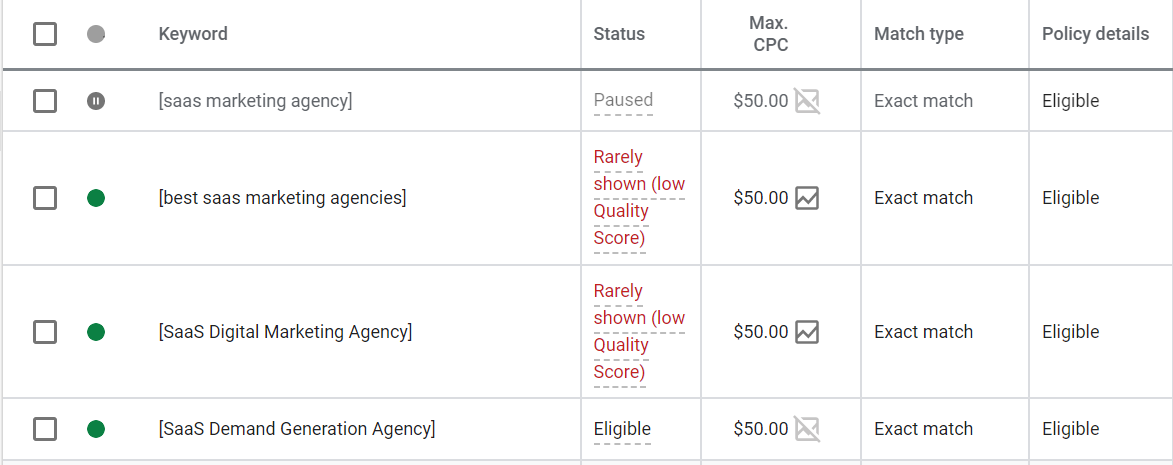1173x465 pixels.
Task: Edit the $50.00 Max. CPC of SaaS Demand Generation Agency
Action: pos(761,429)
